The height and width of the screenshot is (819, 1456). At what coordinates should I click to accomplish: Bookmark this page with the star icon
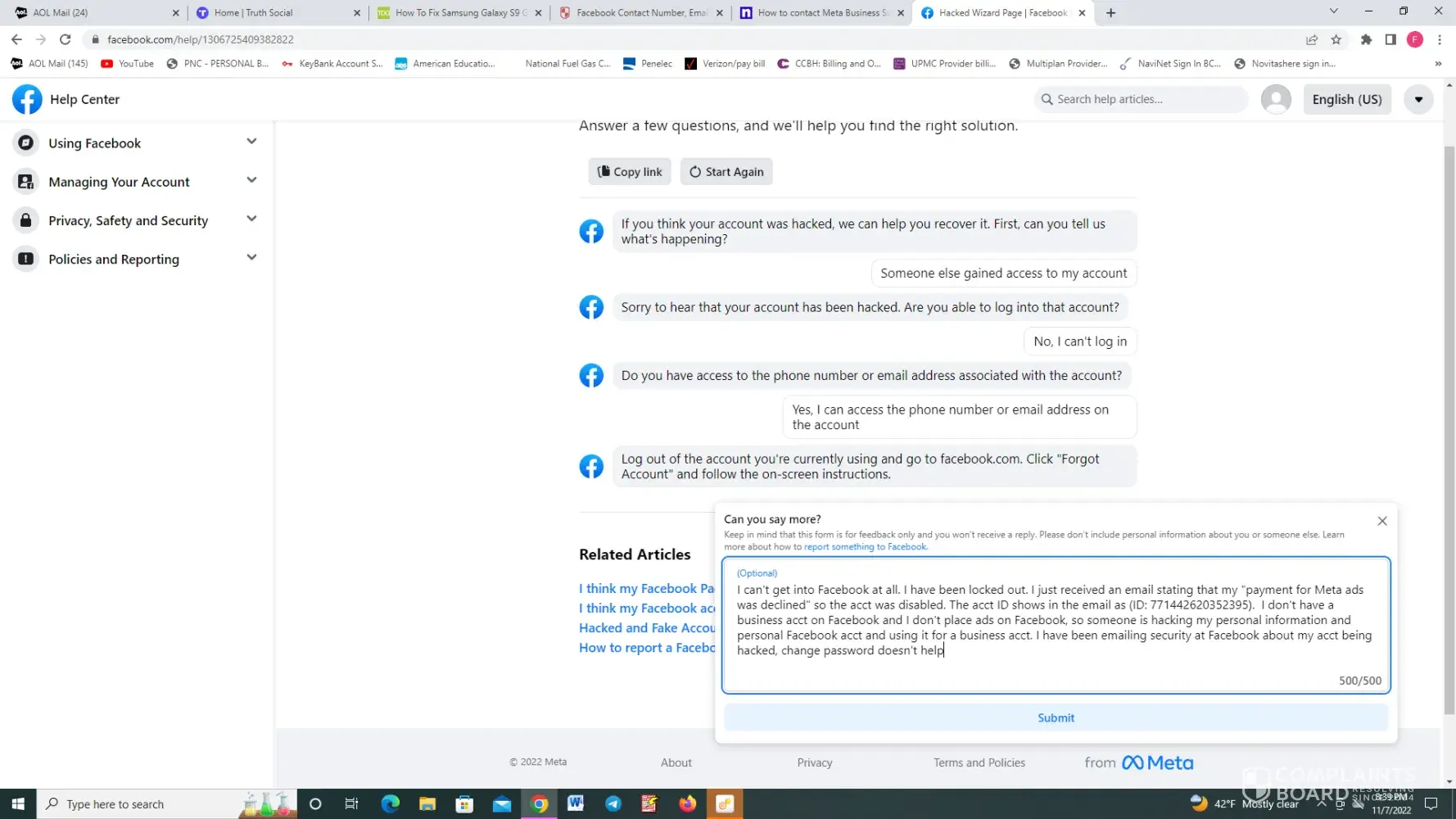pyautogui.click(x=1336, y=39)
